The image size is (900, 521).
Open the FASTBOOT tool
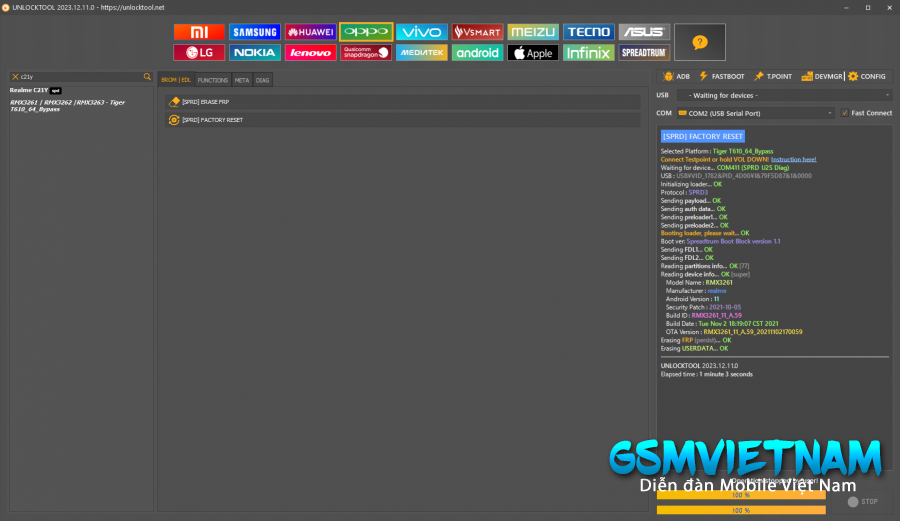(721, 76)
